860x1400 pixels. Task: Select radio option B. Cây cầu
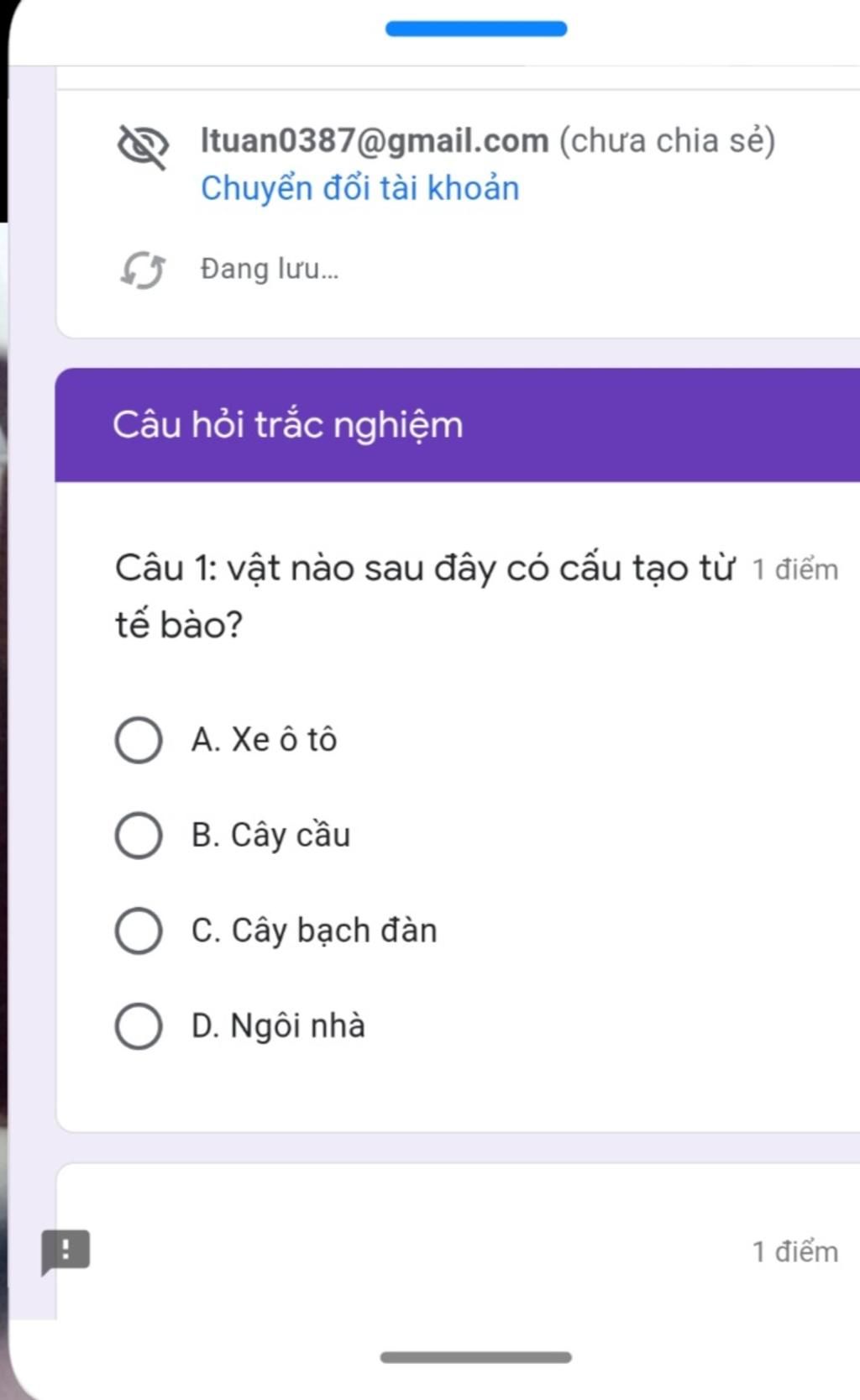coord(139,836)
